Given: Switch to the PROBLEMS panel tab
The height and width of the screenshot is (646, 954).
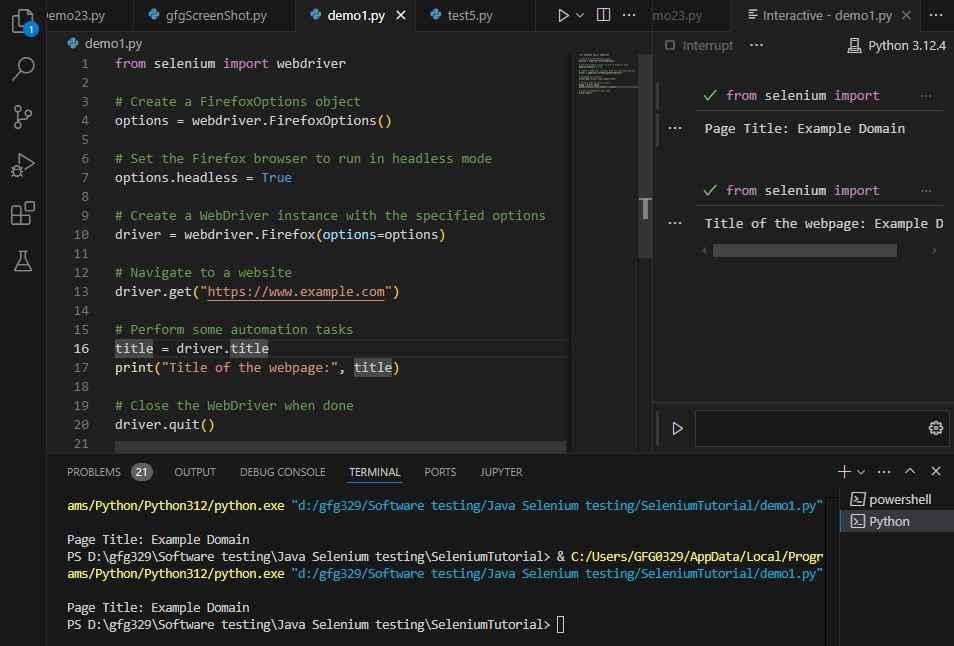Looking at the screenshot, I should 94,472.
